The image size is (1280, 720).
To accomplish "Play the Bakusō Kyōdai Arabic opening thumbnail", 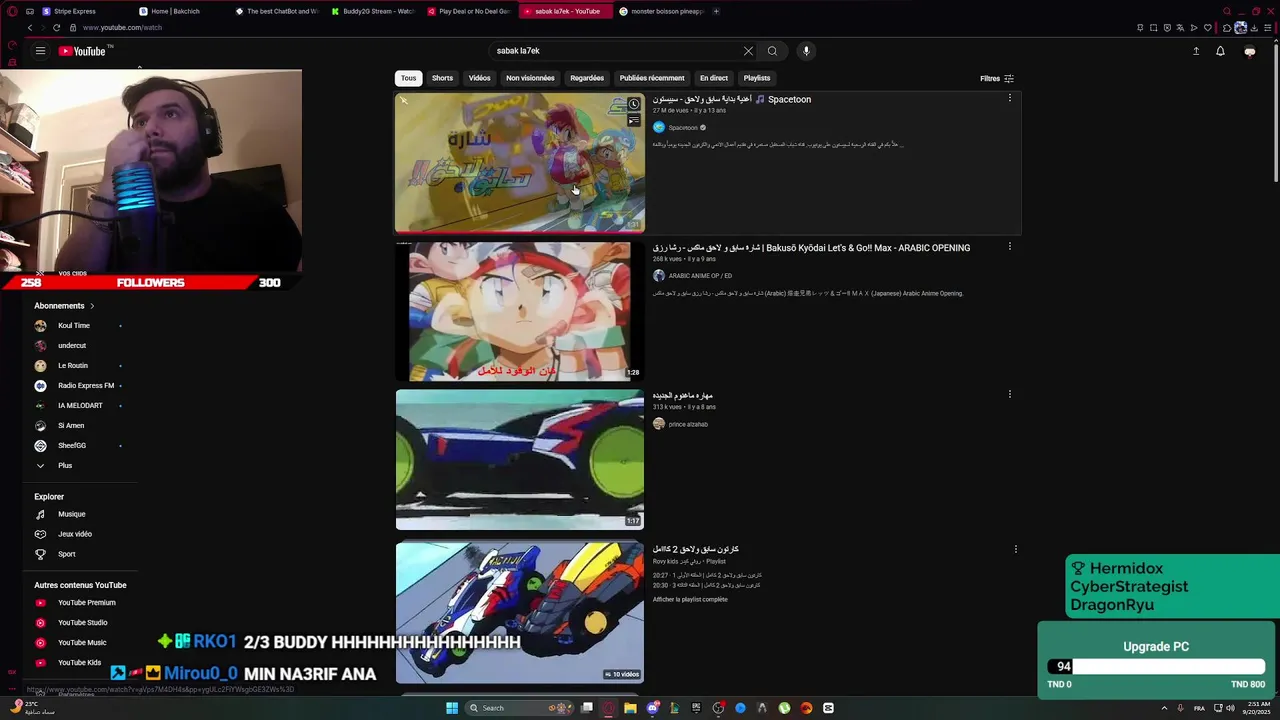I will coord(520,311).
